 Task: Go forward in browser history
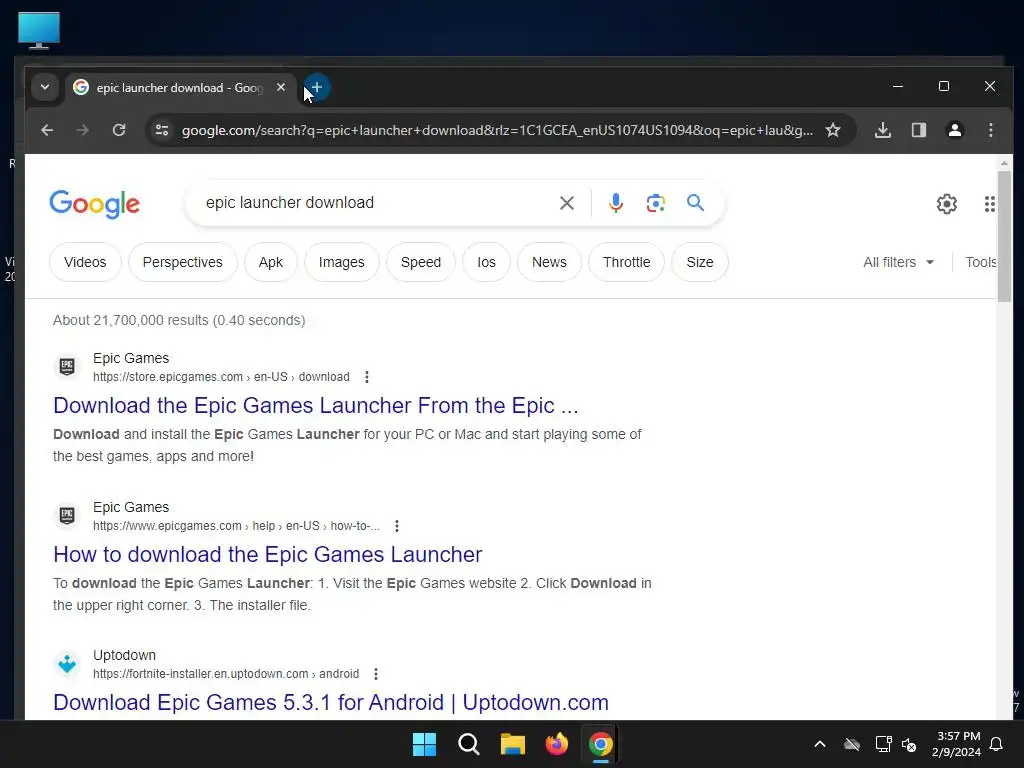pos(83,130)
